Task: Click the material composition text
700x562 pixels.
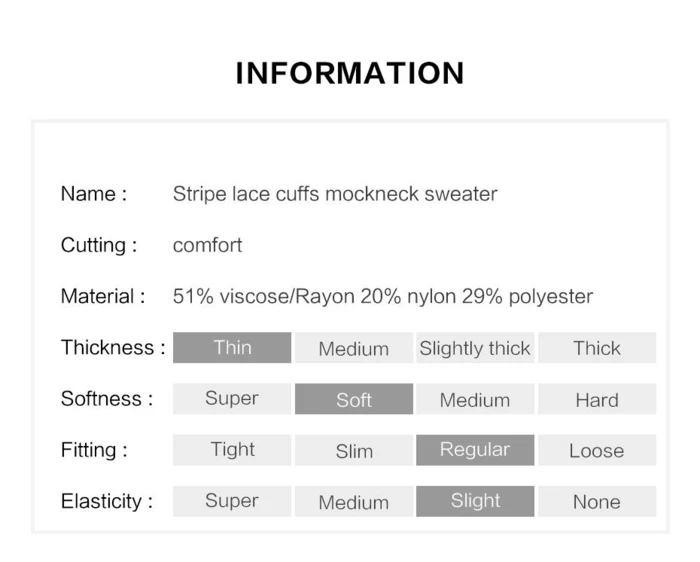Action: coord(383,296)
